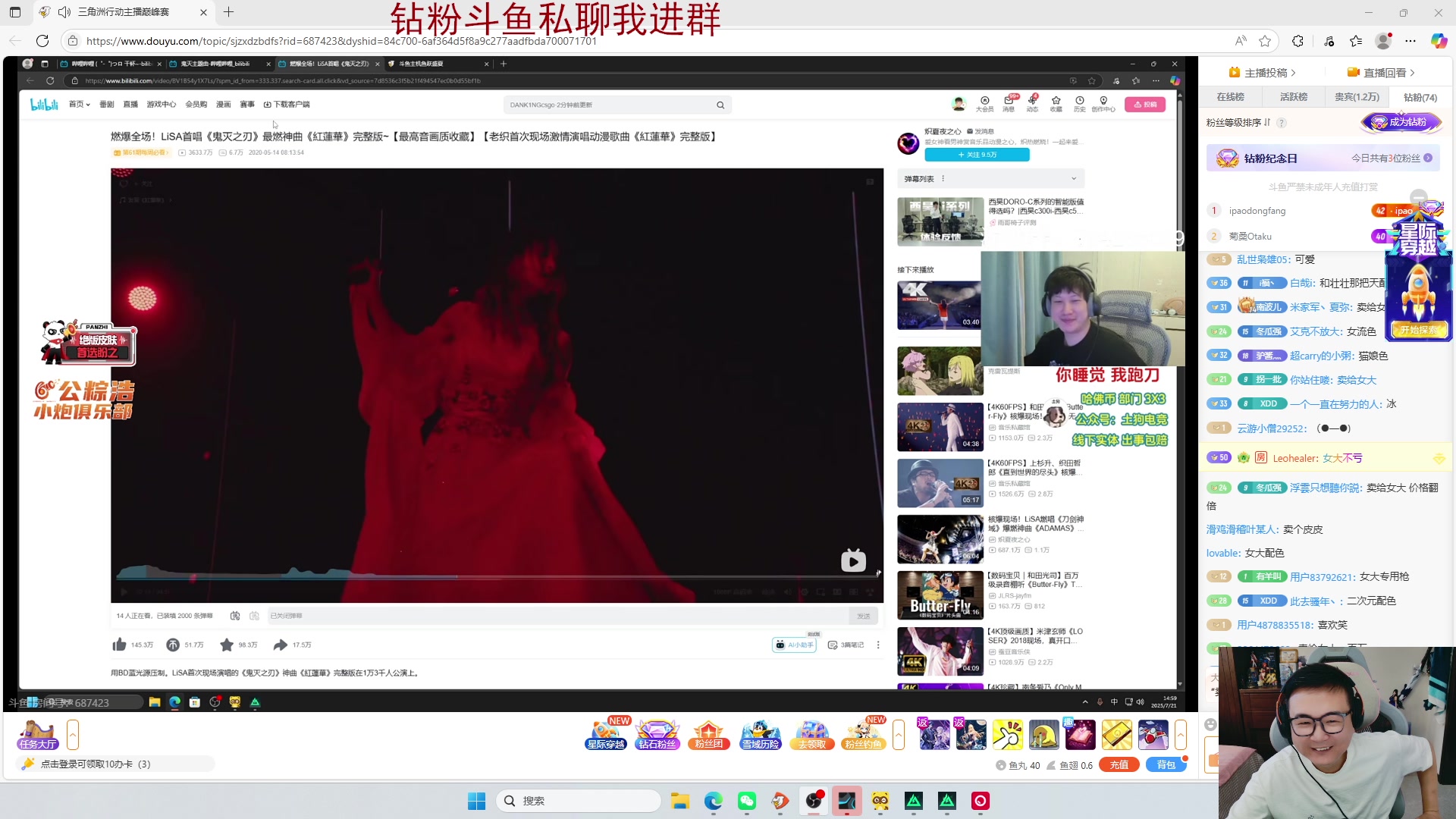1456x819 pixels.
Task: Open danmaku settings icon next to toggle
Action: click(255, 616)
